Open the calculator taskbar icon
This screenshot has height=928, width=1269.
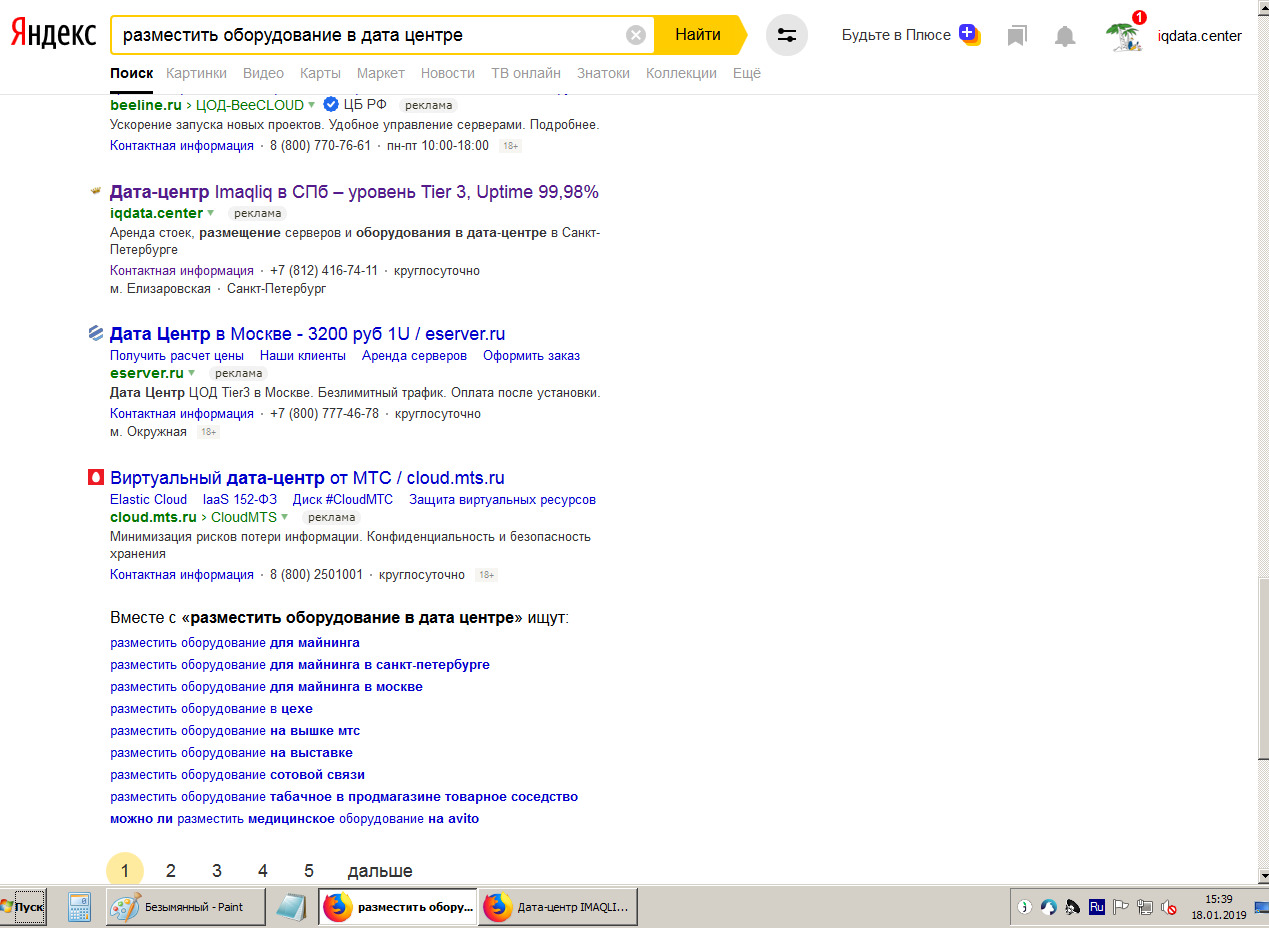click(80, 907)
